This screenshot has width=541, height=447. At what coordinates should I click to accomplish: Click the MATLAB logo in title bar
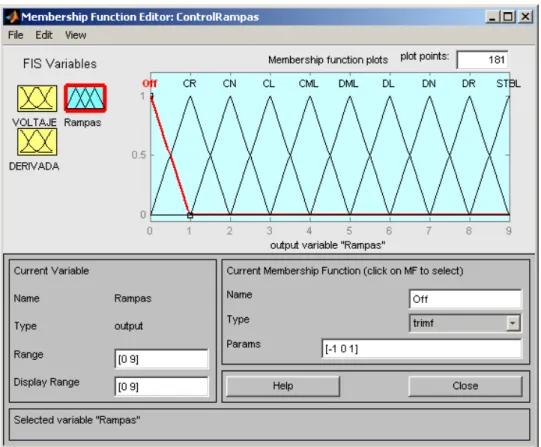click(12, 17)
